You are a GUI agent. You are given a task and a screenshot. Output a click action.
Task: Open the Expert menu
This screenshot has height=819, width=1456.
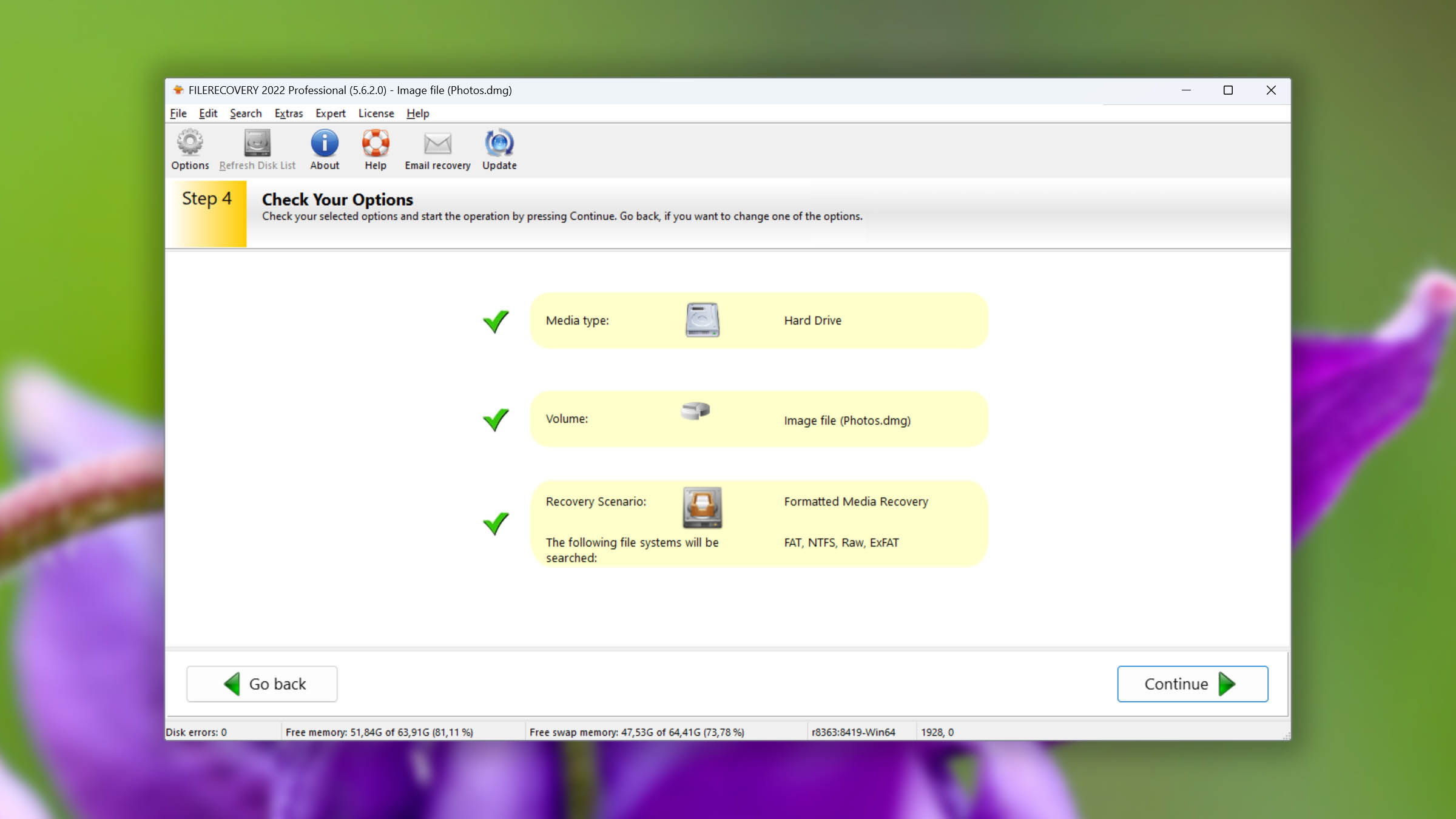[x=331, y=113]
